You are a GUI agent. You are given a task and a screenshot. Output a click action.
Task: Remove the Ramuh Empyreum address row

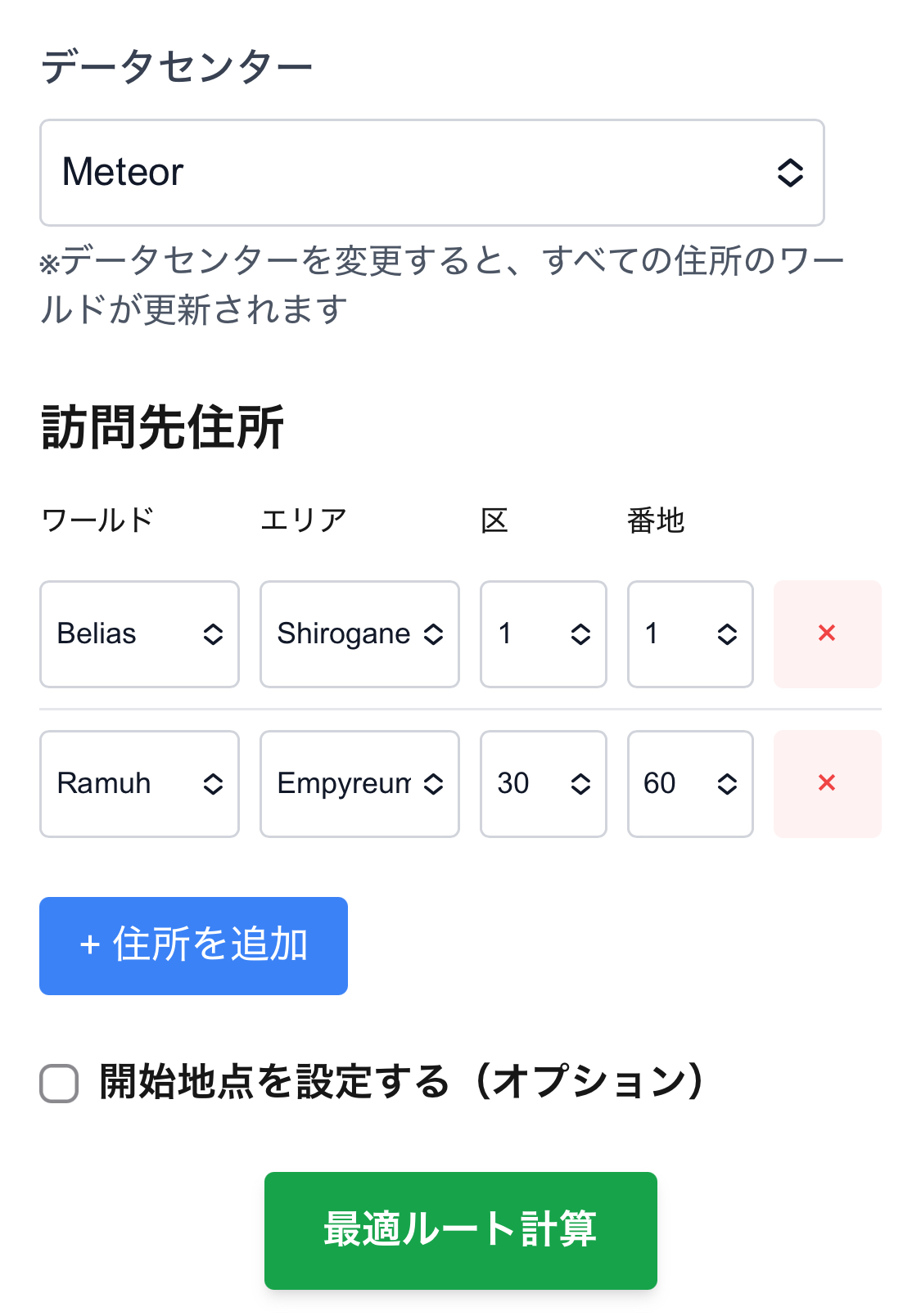tap(827, 783)
